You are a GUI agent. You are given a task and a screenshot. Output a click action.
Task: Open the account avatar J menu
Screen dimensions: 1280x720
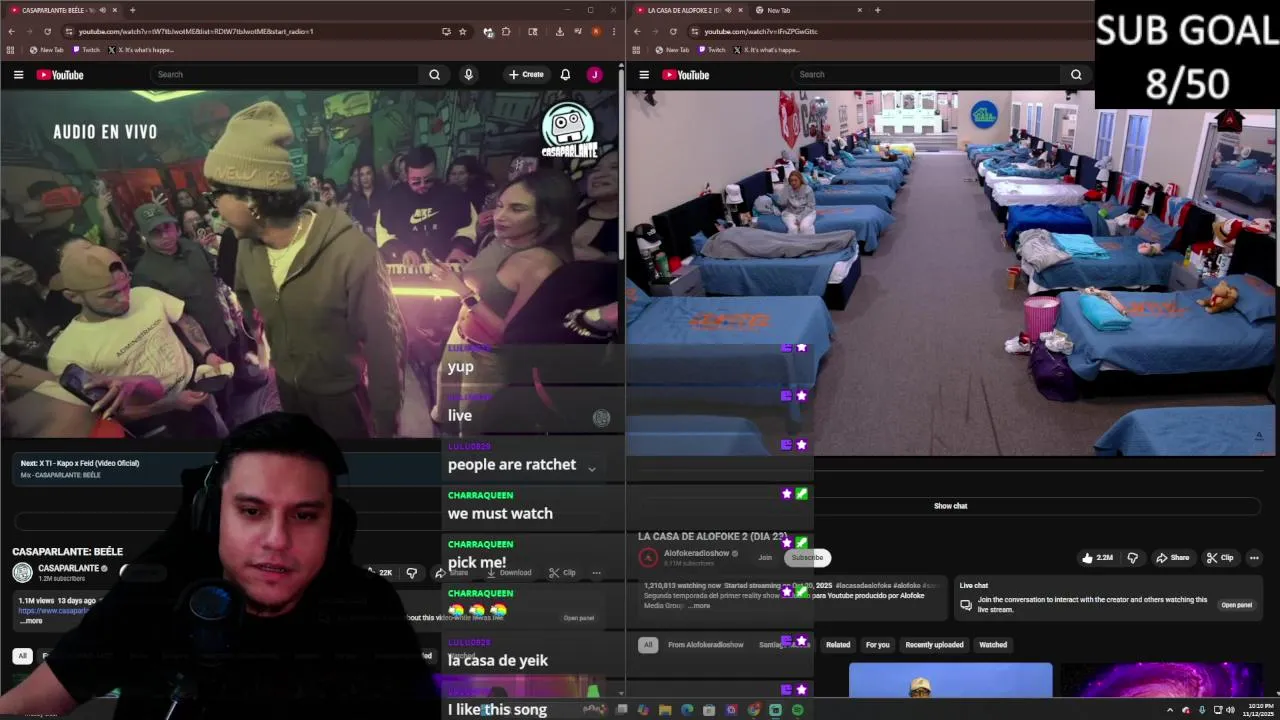pos(594,75)
